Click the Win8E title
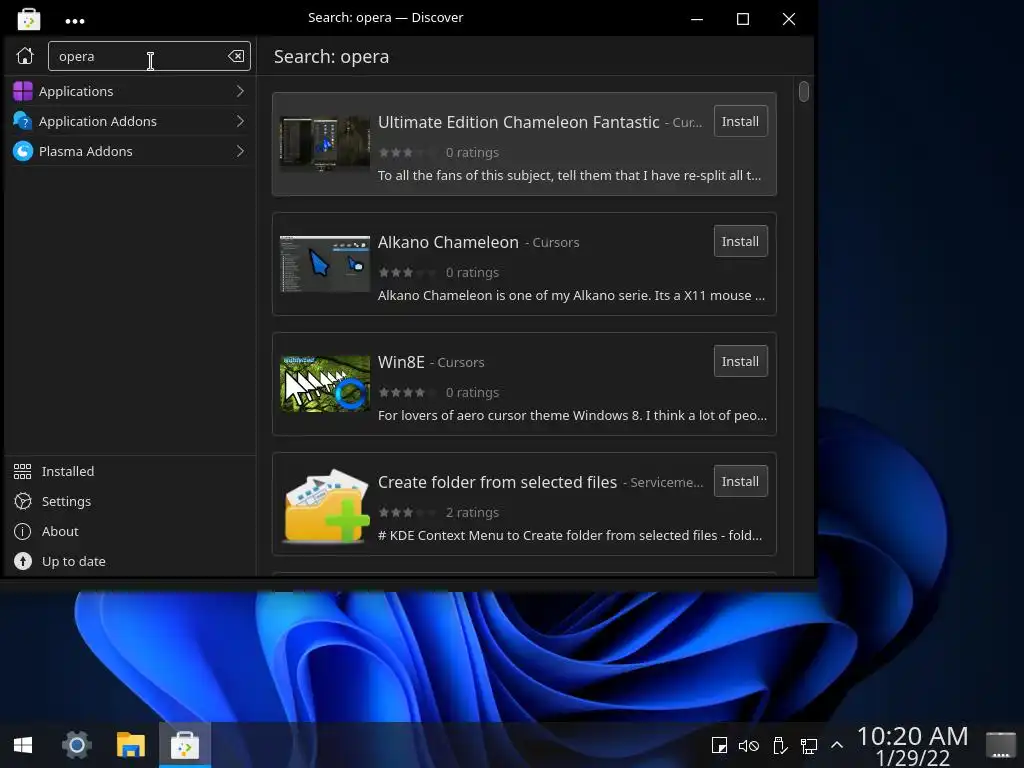 pos(401,362)
